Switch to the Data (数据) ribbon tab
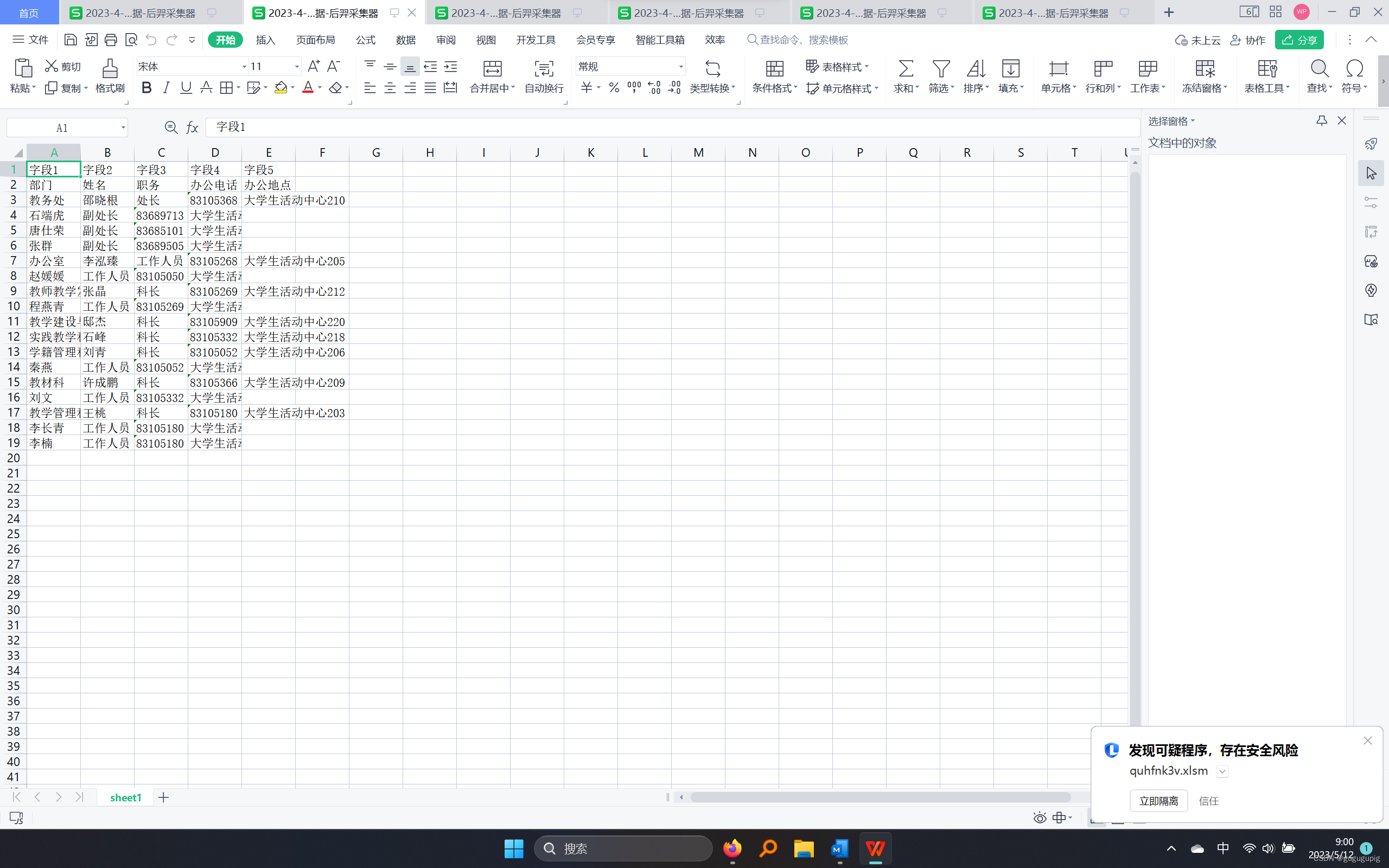This screenshot has width=1389, height=868. pyautogui.click(x=405, y=40)
